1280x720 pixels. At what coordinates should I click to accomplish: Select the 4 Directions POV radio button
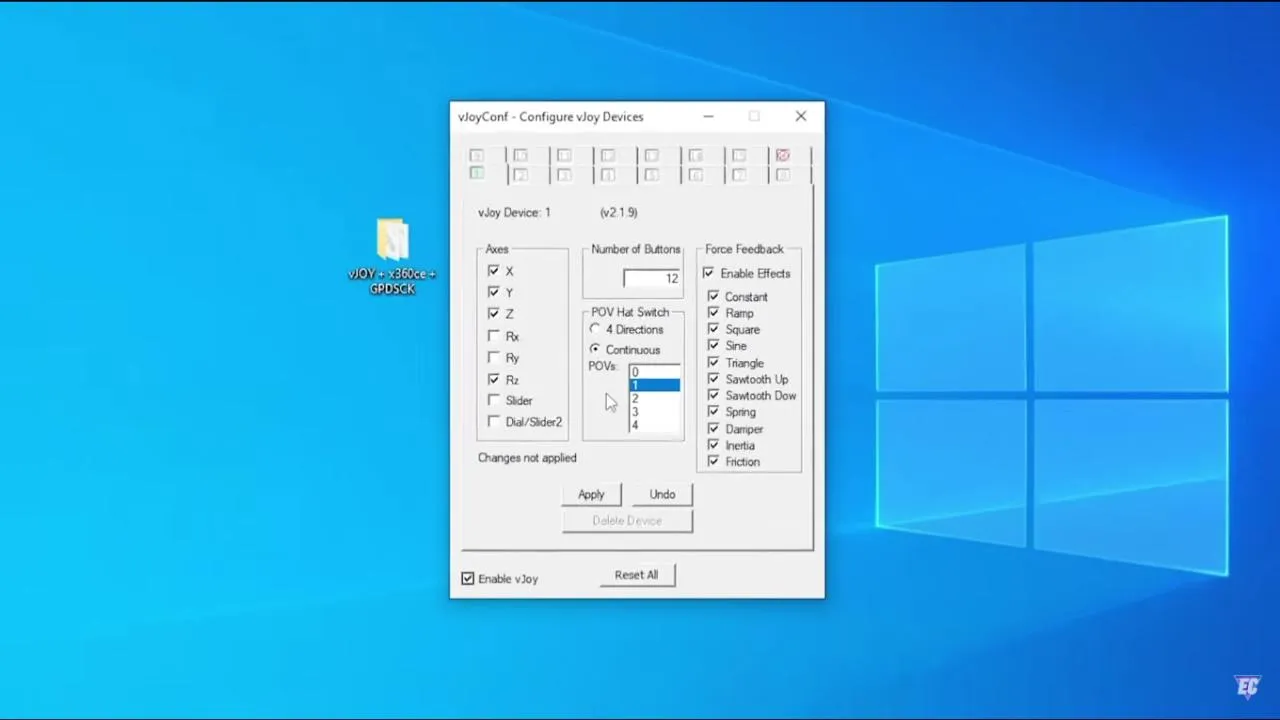click(x=595, y=329)
